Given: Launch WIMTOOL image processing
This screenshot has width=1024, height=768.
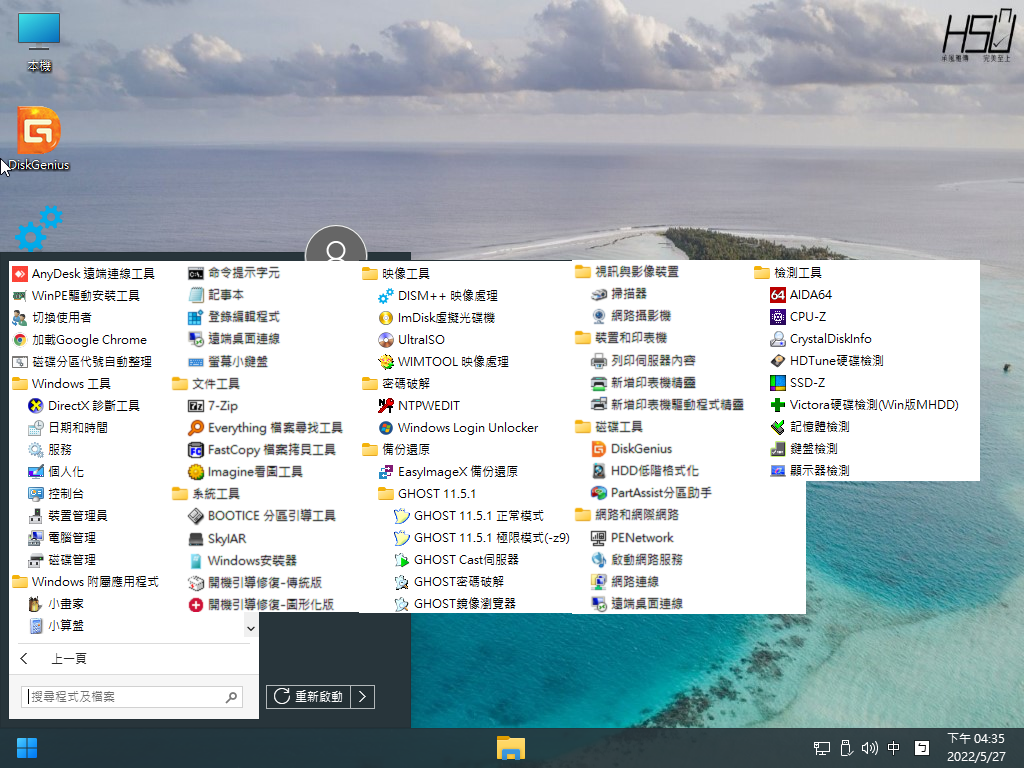Looking at the screenshot, I should click(x=443, y=362).
